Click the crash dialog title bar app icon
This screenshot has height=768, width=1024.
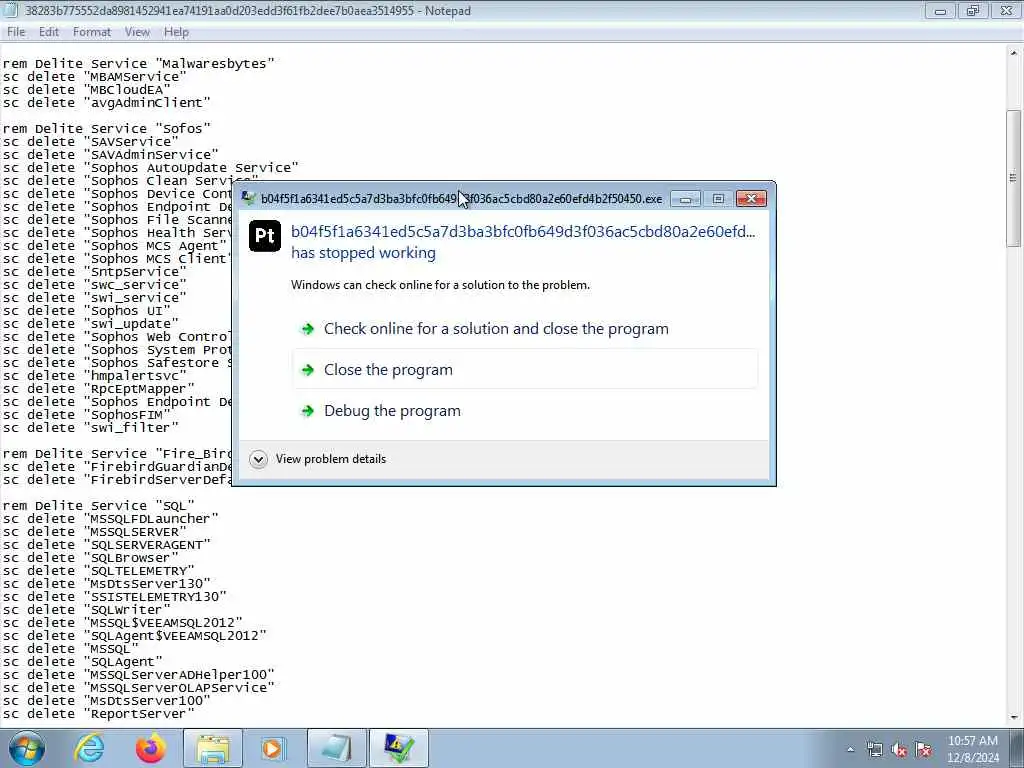coord(249,199)
